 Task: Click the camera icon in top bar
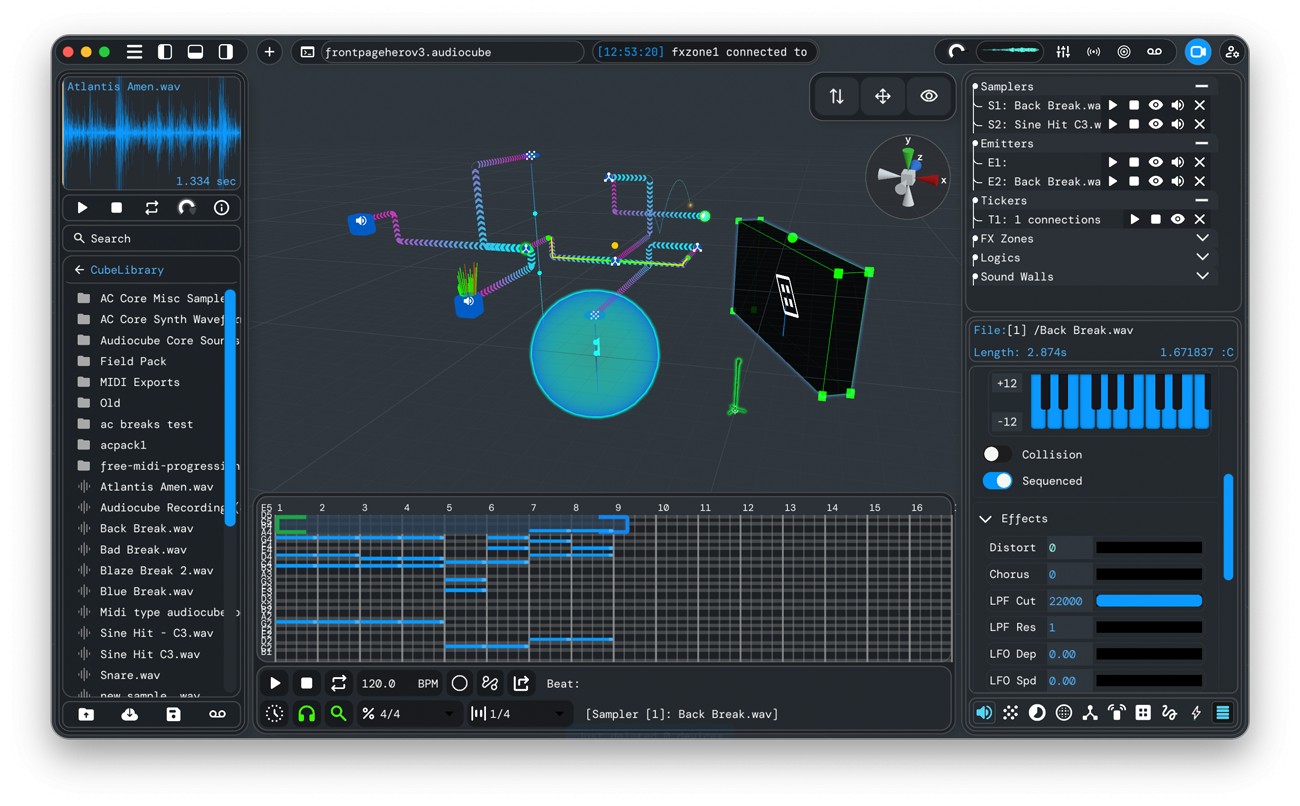[x=1197, y=52]
